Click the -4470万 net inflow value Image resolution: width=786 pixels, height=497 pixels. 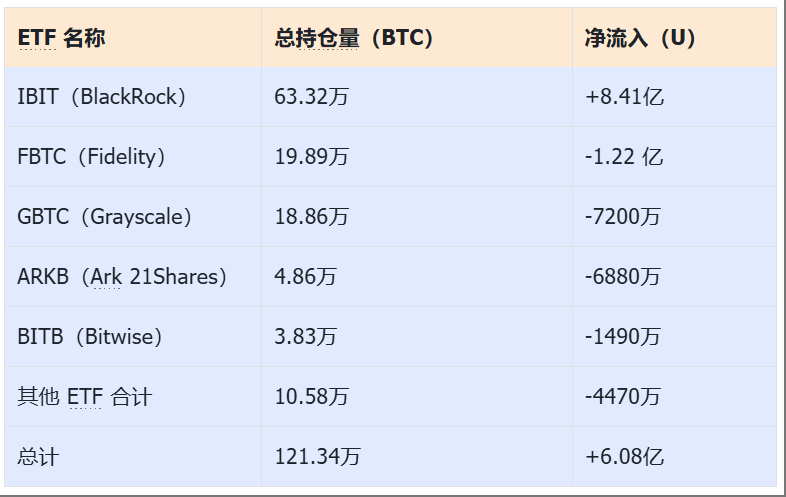point(622,397)
